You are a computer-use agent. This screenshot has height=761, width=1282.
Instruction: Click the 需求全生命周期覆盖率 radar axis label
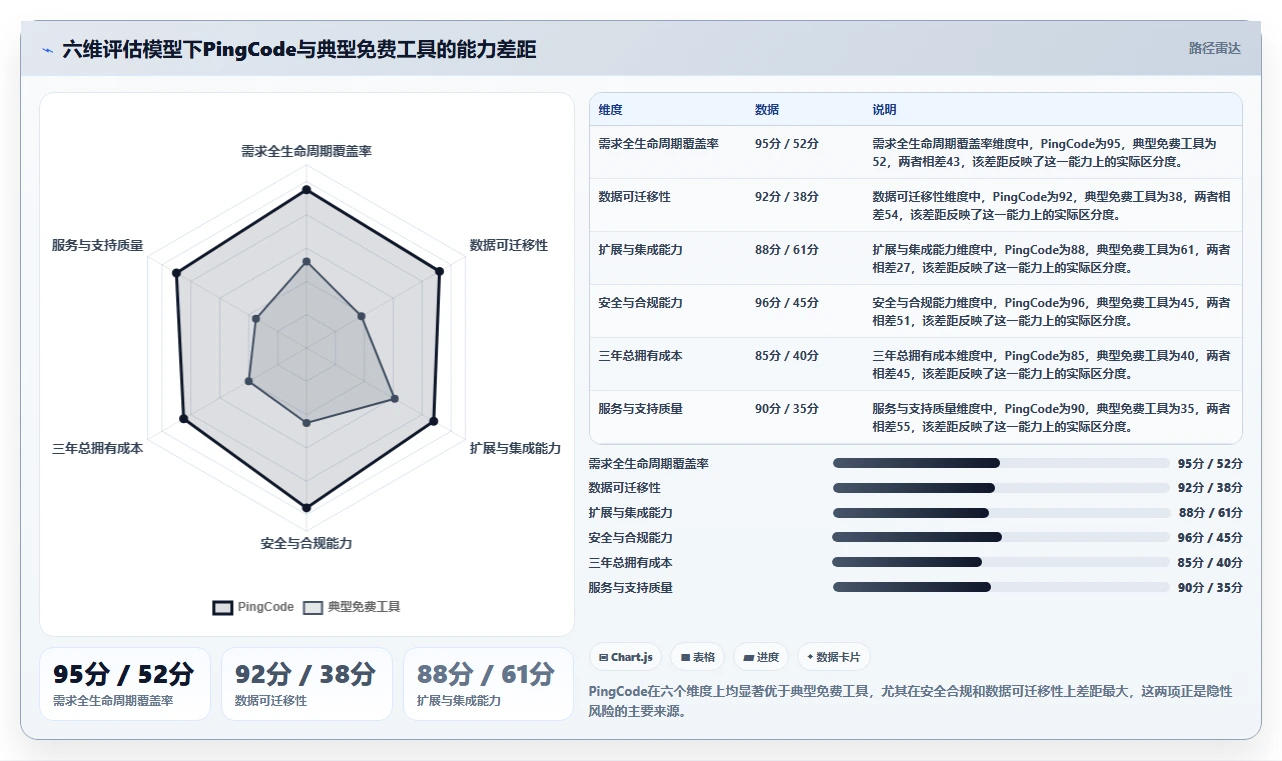coord(307,151)
